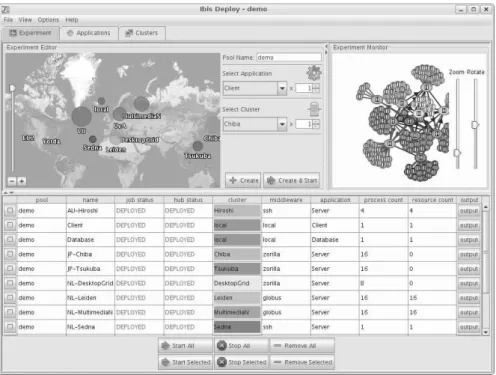Click the VU cluster circle on the map

pos(81,117)
